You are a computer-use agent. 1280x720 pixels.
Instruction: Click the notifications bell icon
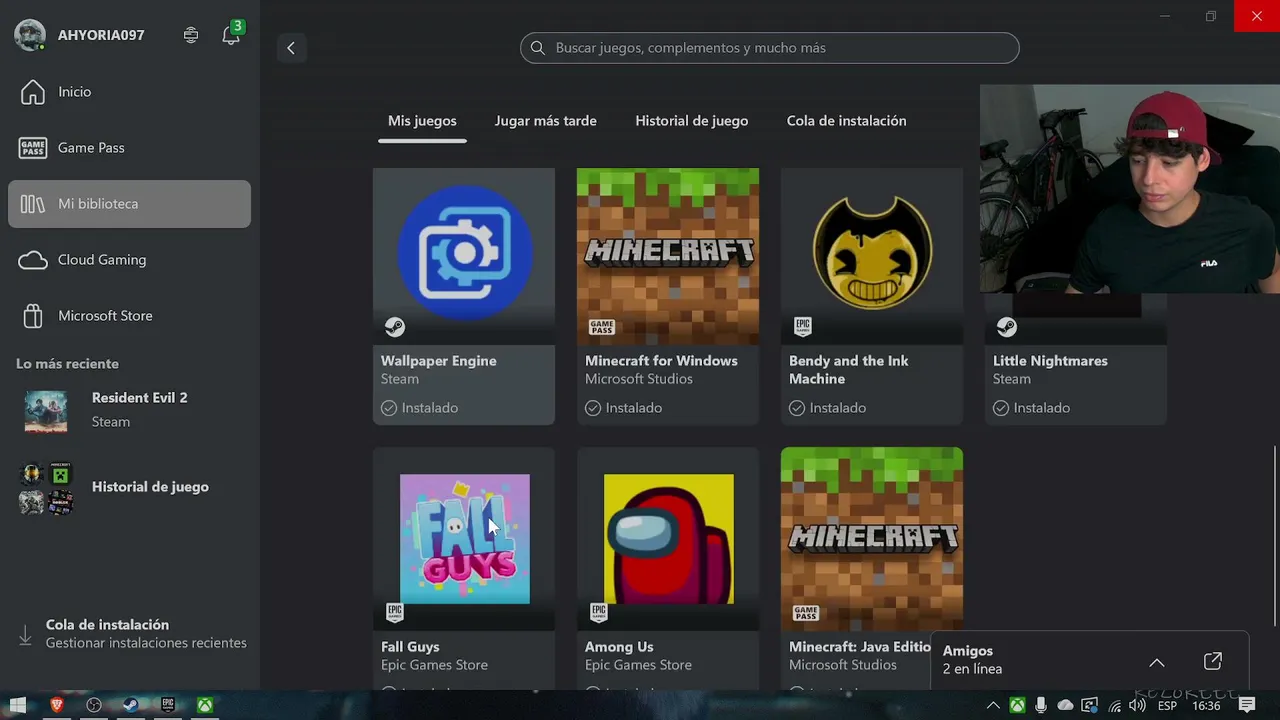tap(231, 36)
